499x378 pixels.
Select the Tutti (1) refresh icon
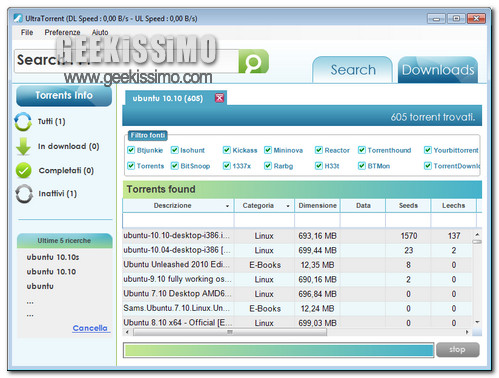point(23,122)
